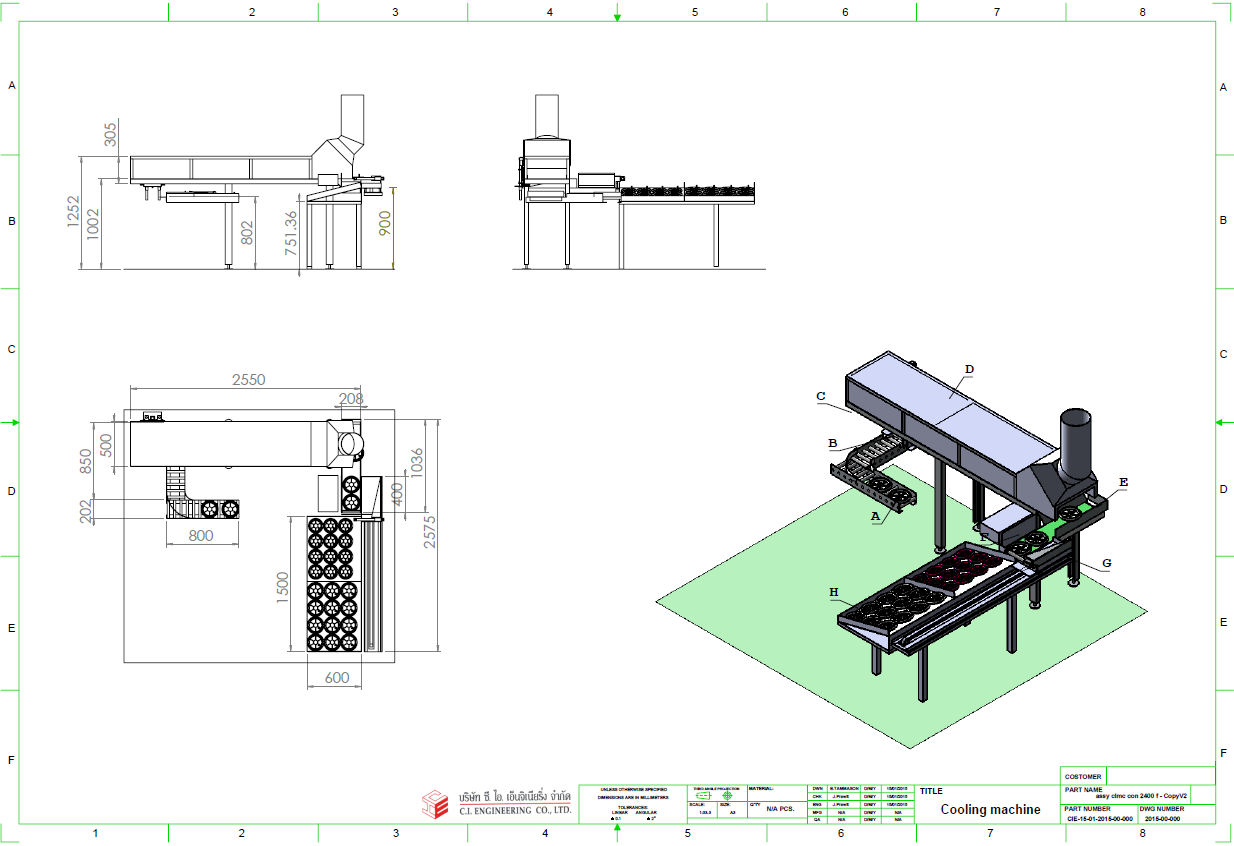Select the 1002 height dimension

(94, 226)
